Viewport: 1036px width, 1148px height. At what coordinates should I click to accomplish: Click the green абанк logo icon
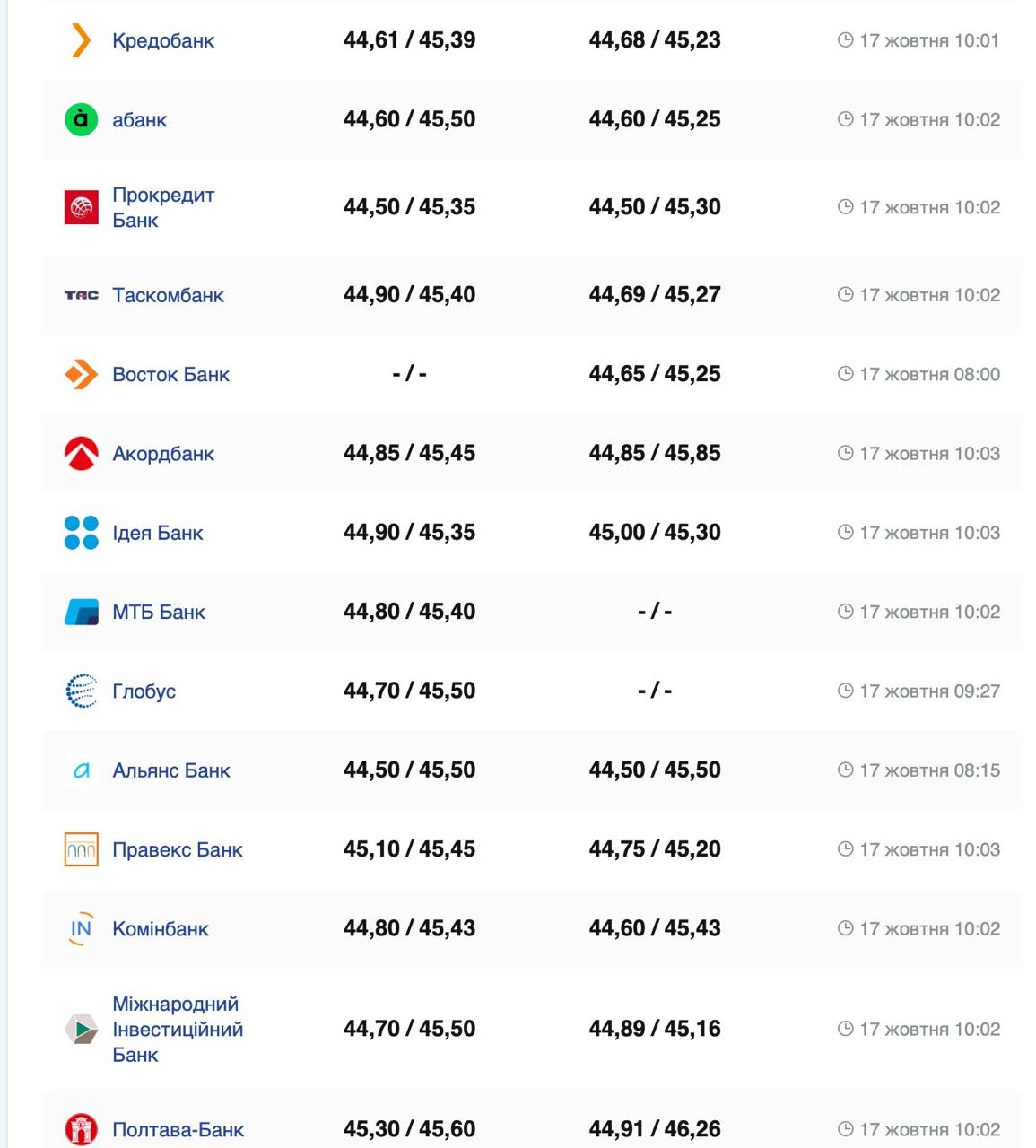point(81,119)
